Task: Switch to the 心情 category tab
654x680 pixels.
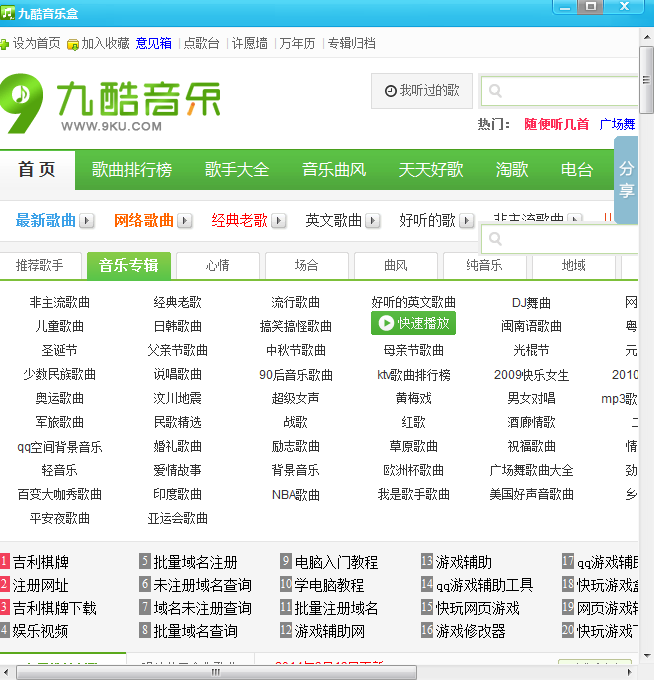Action: pyautogui.click(x=218, y=265)
